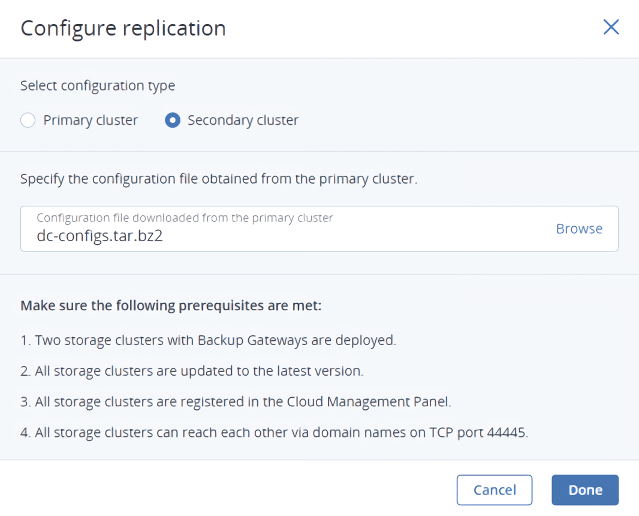
Task: Click the 'Select configuration type' label
Action: (97, 86)
